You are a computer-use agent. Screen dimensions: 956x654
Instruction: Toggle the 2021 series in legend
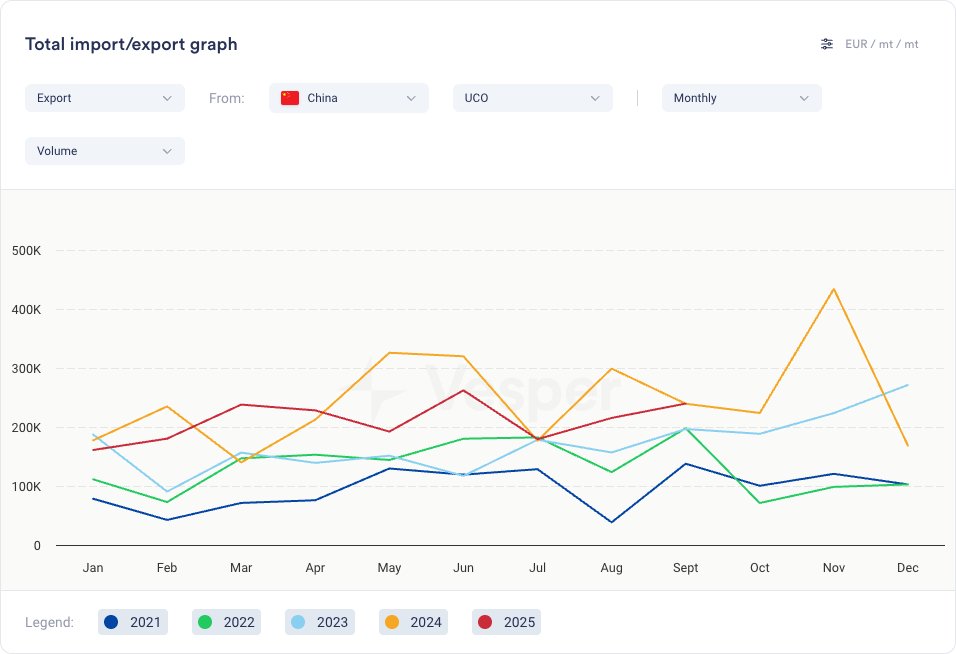pos(132,622)
